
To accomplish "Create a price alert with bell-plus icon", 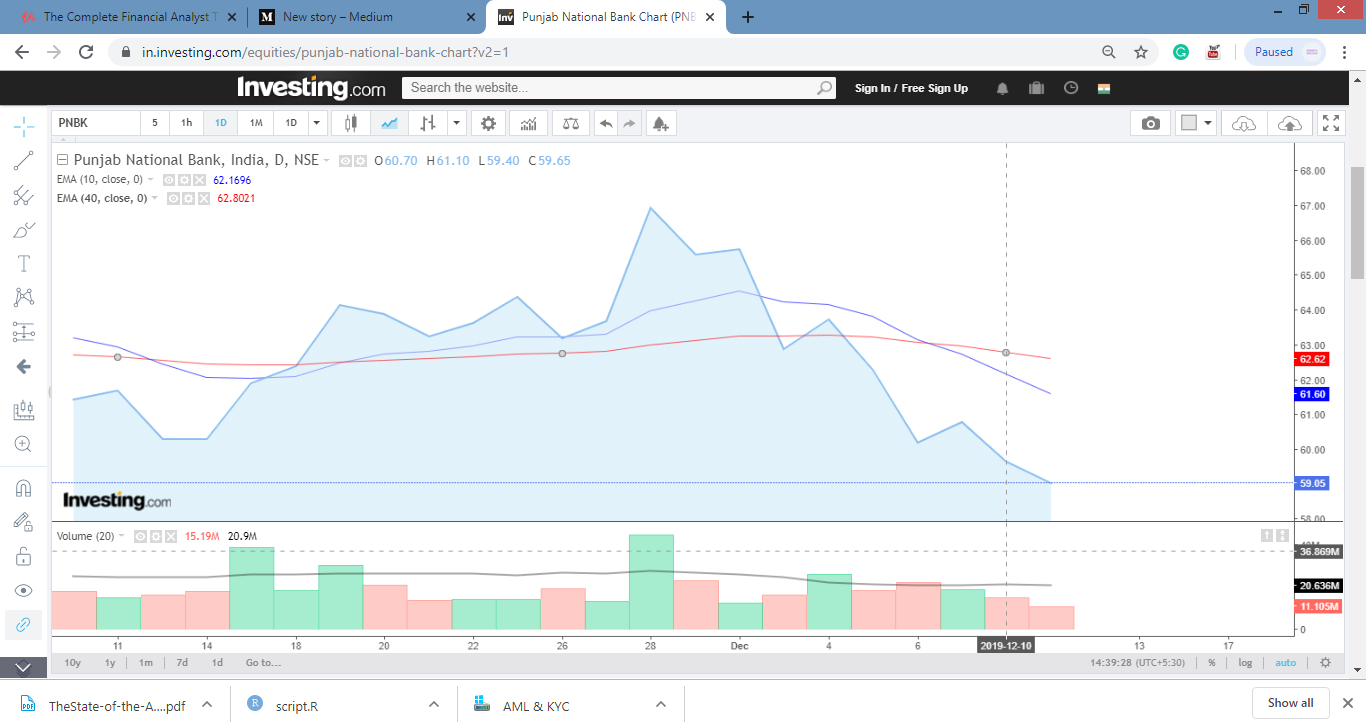I will pyautogui.click(x=660, y=123).
